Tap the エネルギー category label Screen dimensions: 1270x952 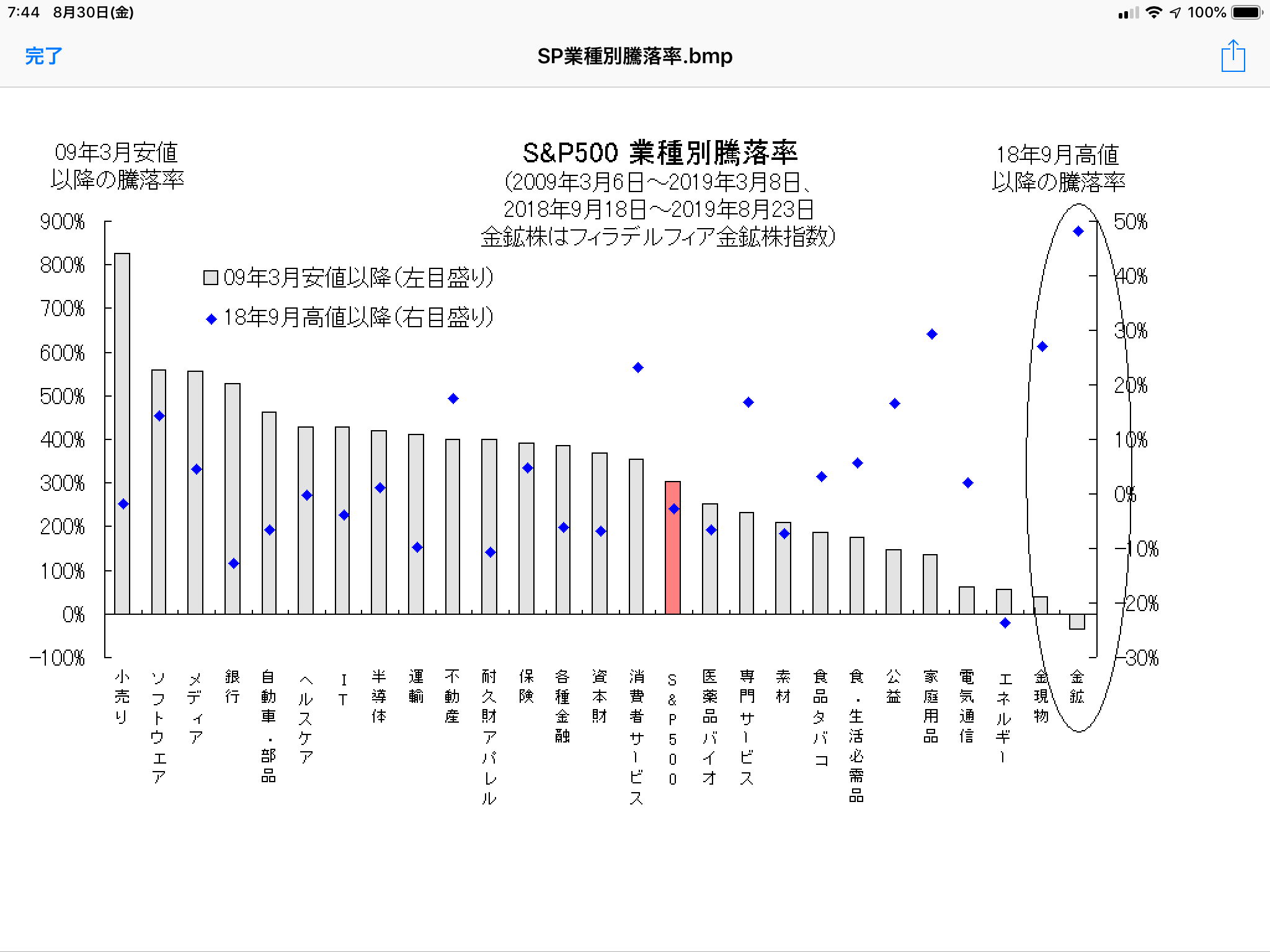pos(1004,719)
